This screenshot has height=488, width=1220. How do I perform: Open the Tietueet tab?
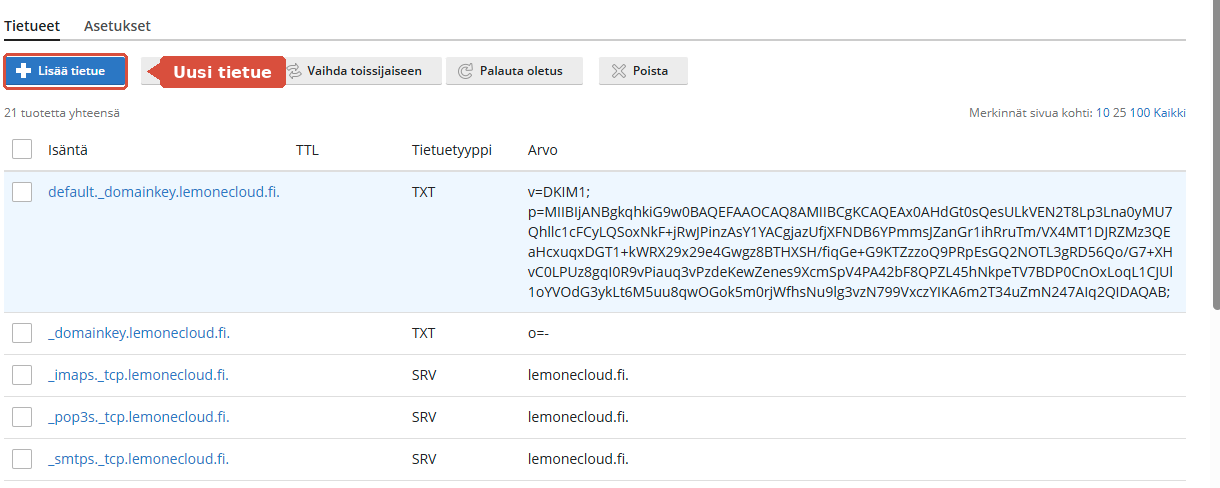click(32, 26)
